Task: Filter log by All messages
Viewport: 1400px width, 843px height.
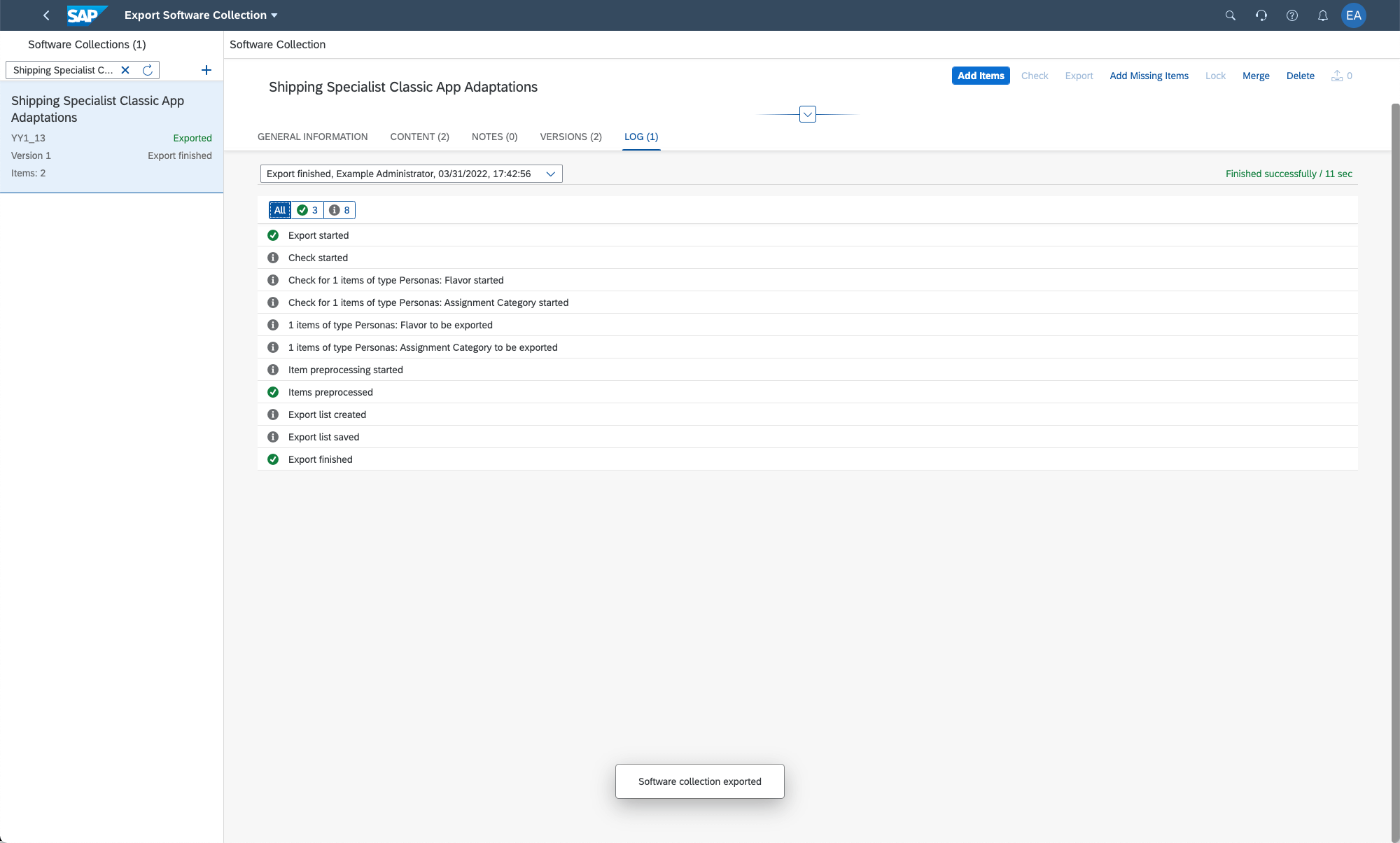Action: 280,210
